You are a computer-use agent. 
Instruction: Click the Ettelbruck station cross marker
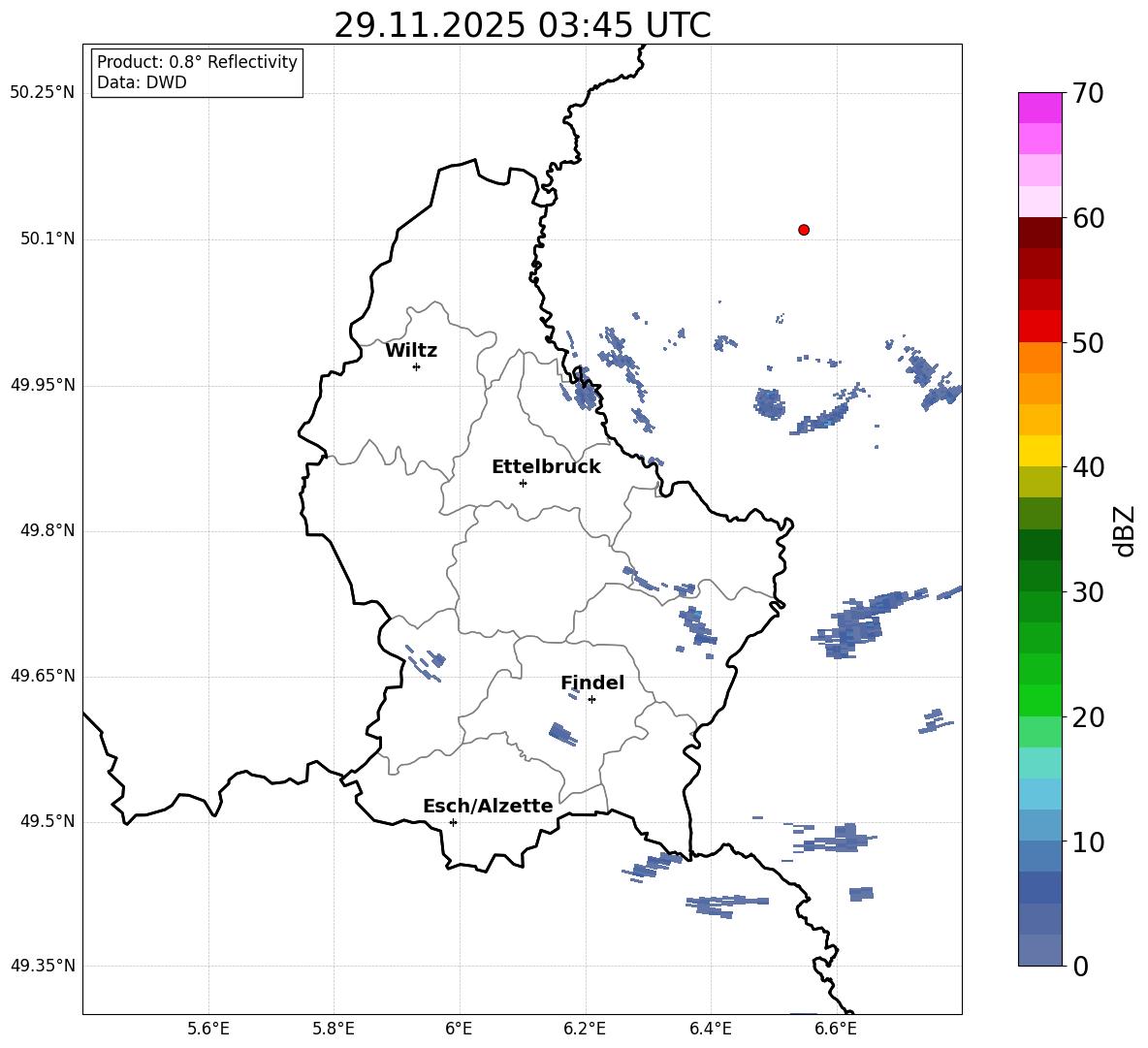pos(523,483)
